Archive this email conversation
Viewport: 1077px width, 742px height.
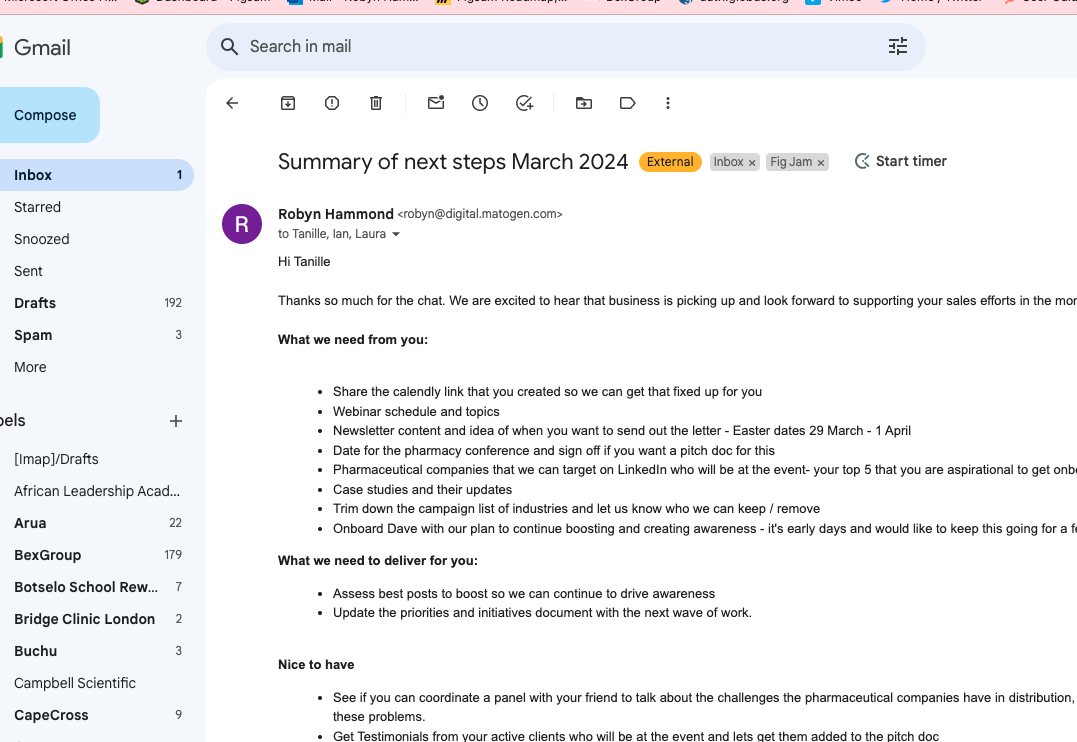coord(288,103)
